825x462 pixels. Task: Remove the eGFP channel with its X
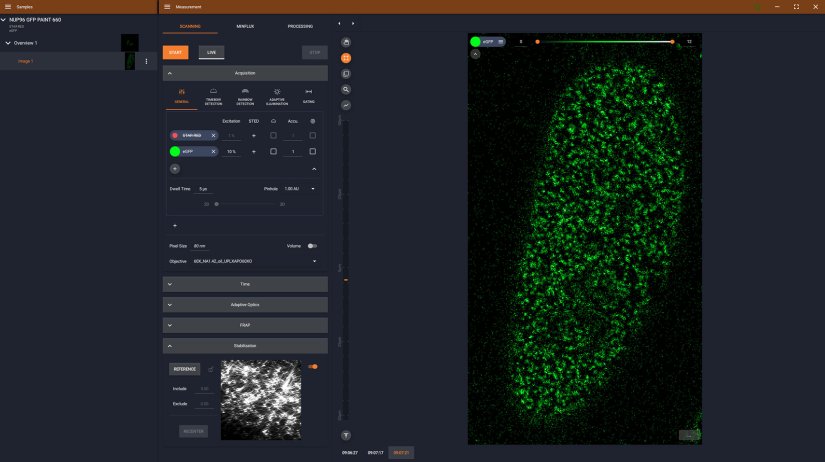213,152
